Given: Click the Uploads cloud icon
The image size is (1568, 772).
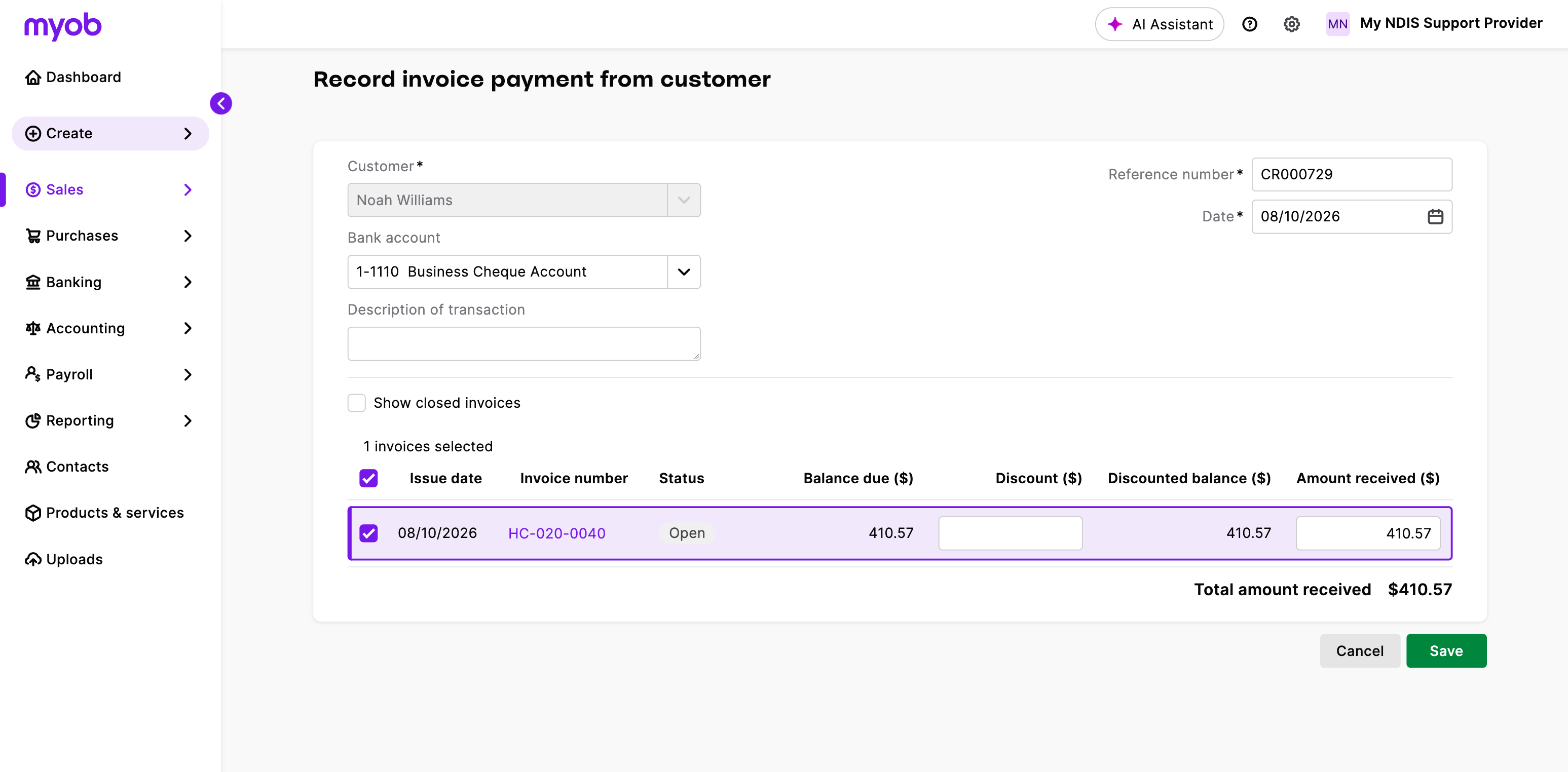Looking at the screenshot, I should pos(33,559).
